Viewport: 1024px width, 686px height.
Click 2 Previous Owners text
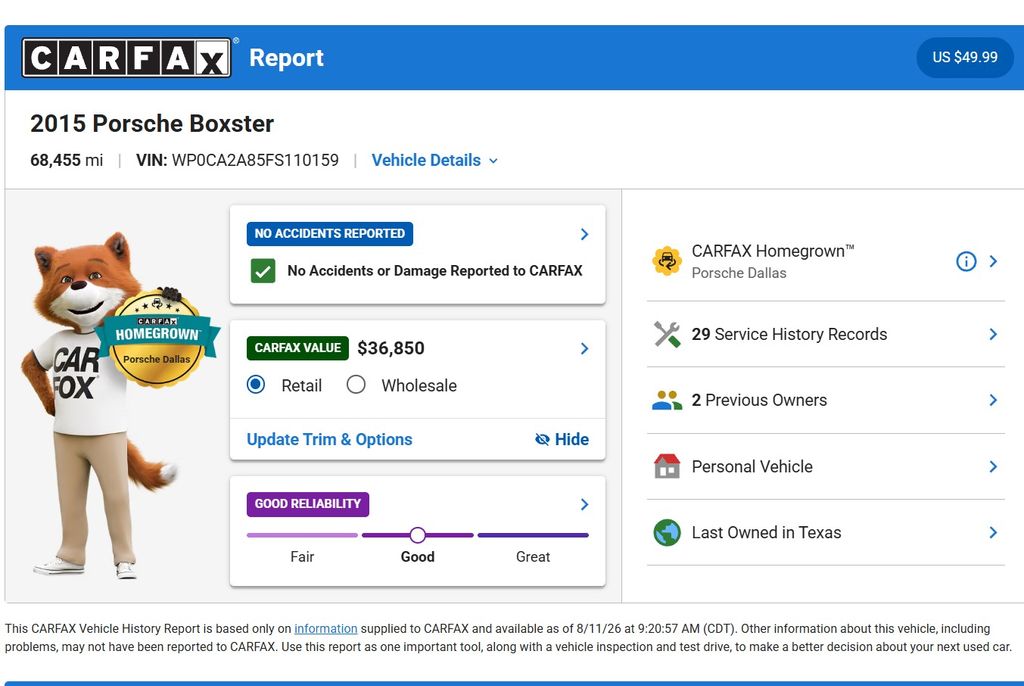(x=759, y=400)
